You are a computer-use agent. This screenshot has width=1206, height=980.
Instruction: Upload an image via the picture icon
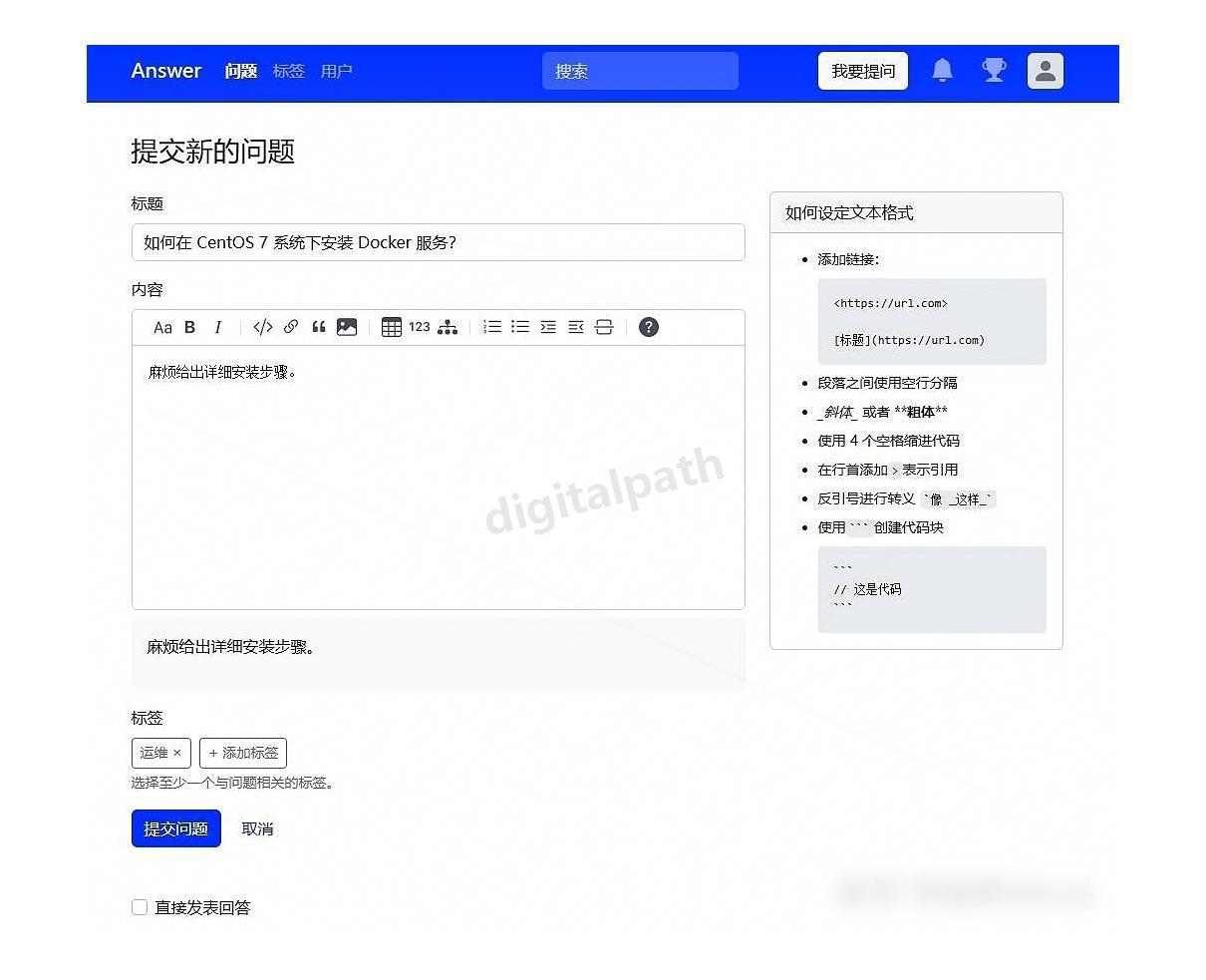(347, 327)
